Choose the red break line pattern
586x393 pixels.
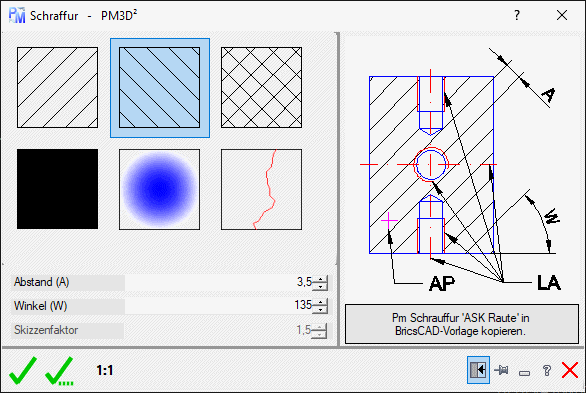[261, 189]
